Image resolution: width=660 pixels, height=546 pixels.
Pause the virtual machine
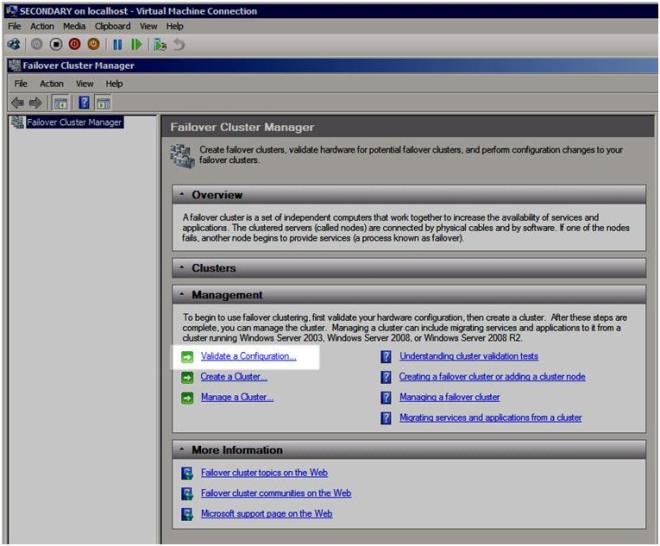click(x=117, y=44)
